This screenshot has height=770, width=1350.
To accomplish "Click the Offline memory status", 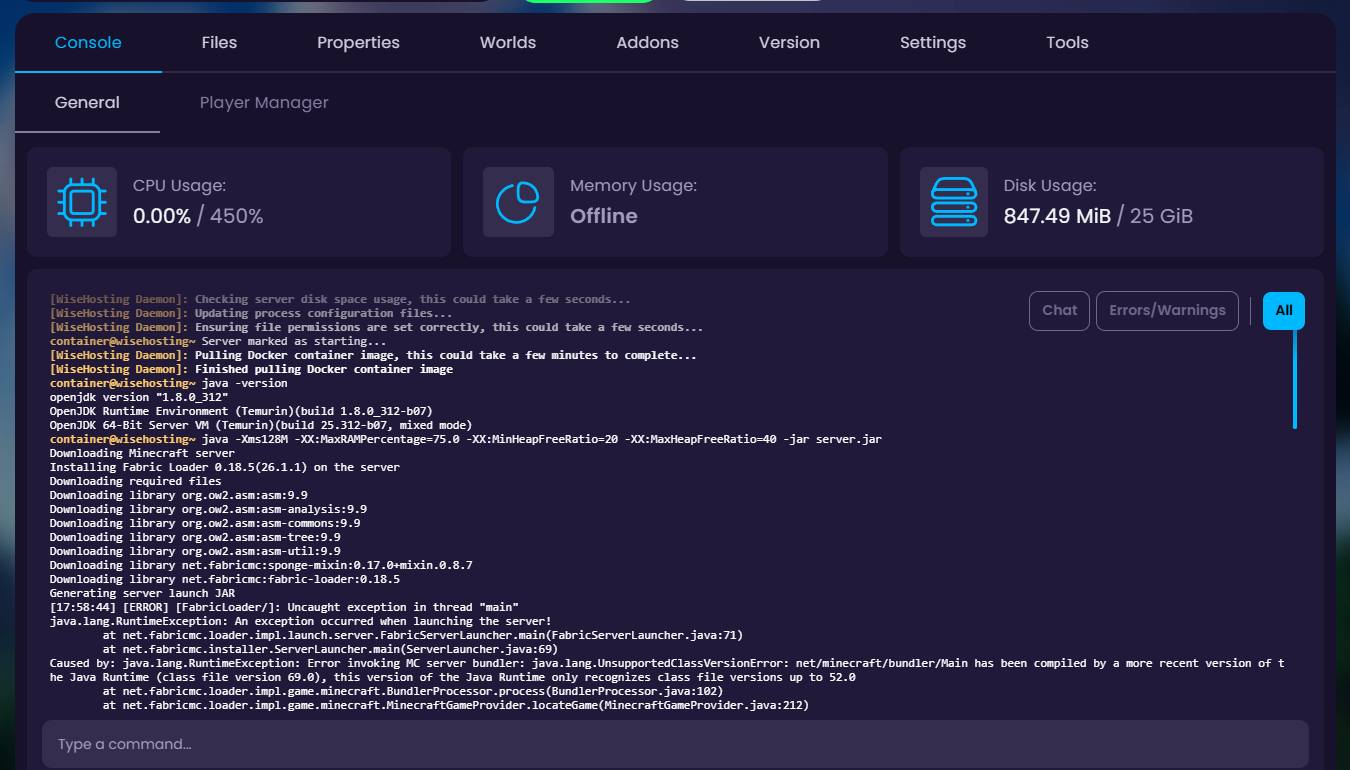I will tap(604, 216).
